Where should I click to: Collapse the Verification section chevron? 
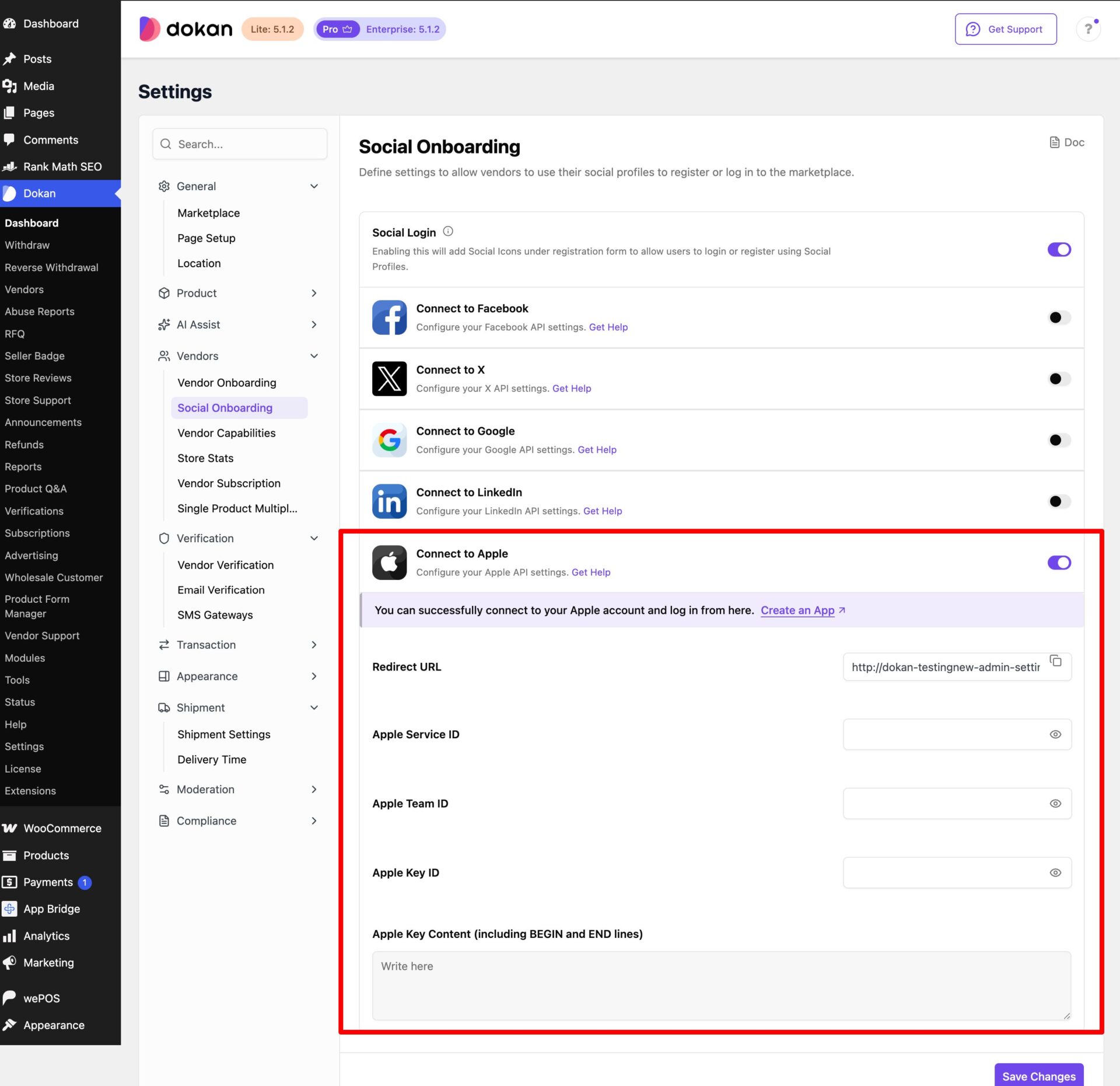314,538
